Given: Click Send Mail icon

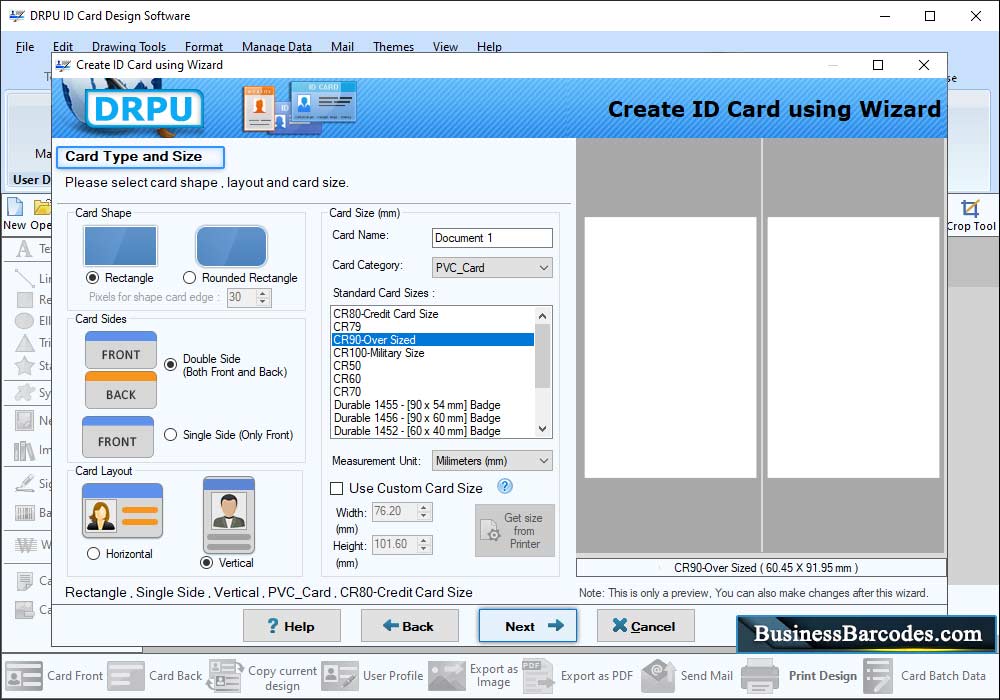Looking at the screenshot, I should [658, 676].
